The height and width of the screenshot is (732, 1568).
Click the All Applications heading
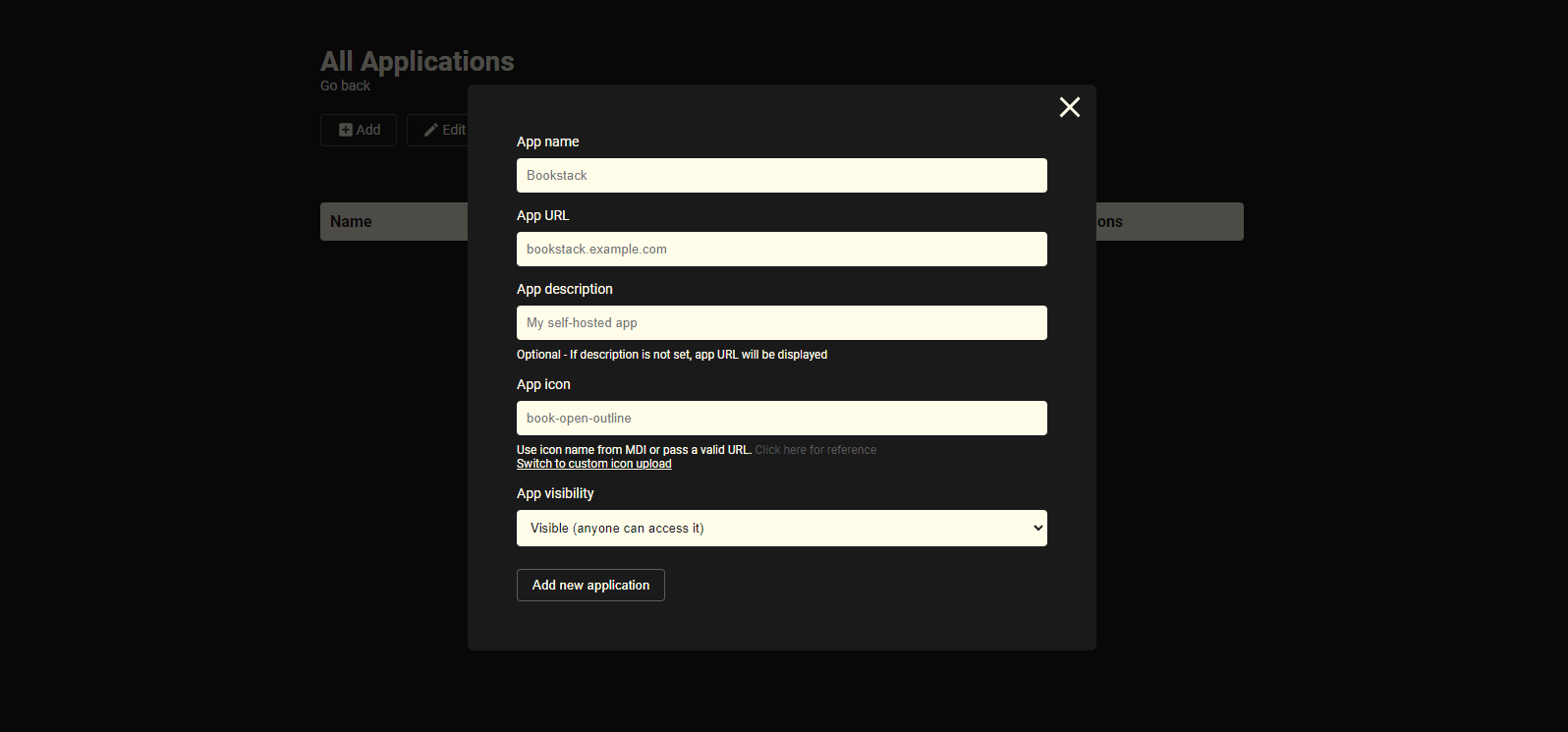pos(417,61)
